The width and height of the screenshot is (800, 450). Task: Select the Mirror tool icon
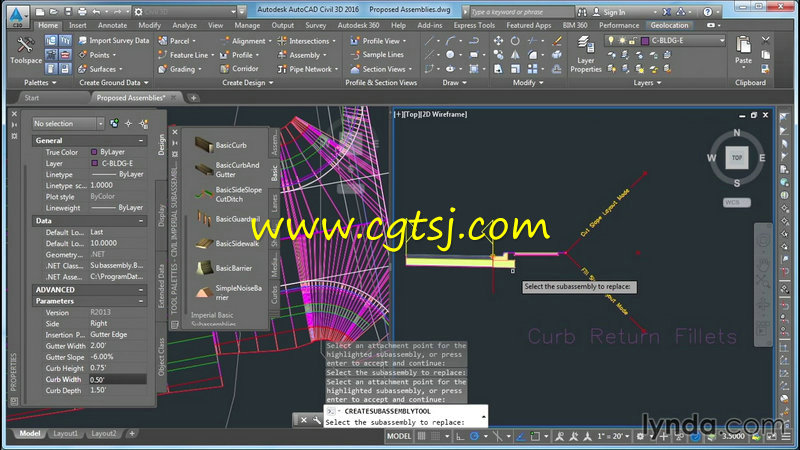click(515, 55)
